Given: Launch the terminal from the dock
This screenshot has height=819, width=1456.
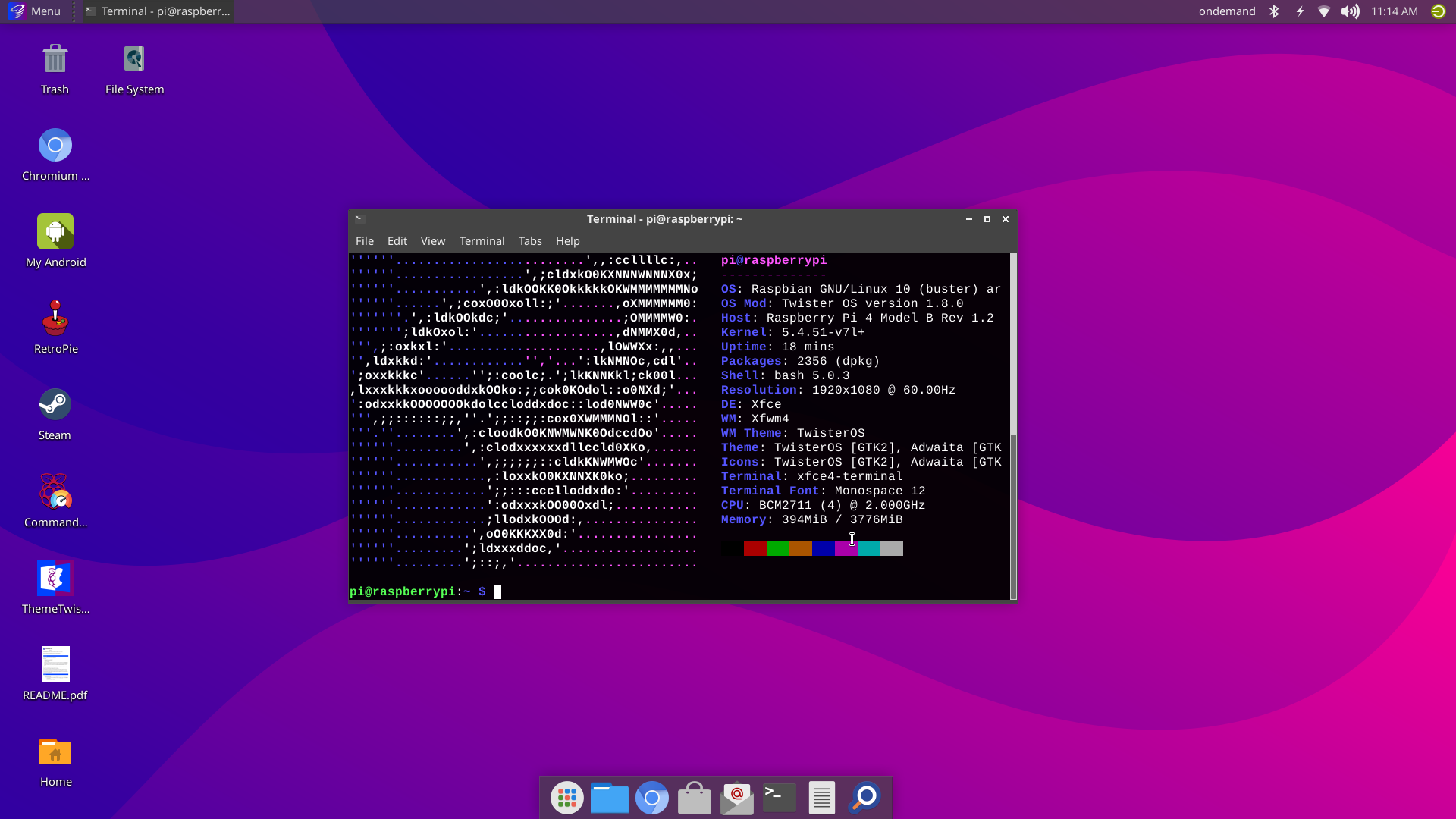Looking at the screenshot, I should (779, 797).
